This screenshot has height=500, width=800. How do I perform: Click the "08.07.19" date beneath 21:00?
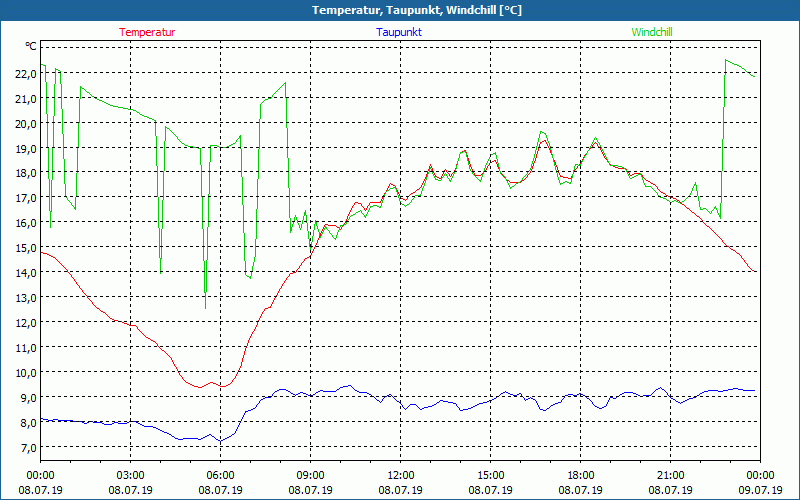(670, 490)
